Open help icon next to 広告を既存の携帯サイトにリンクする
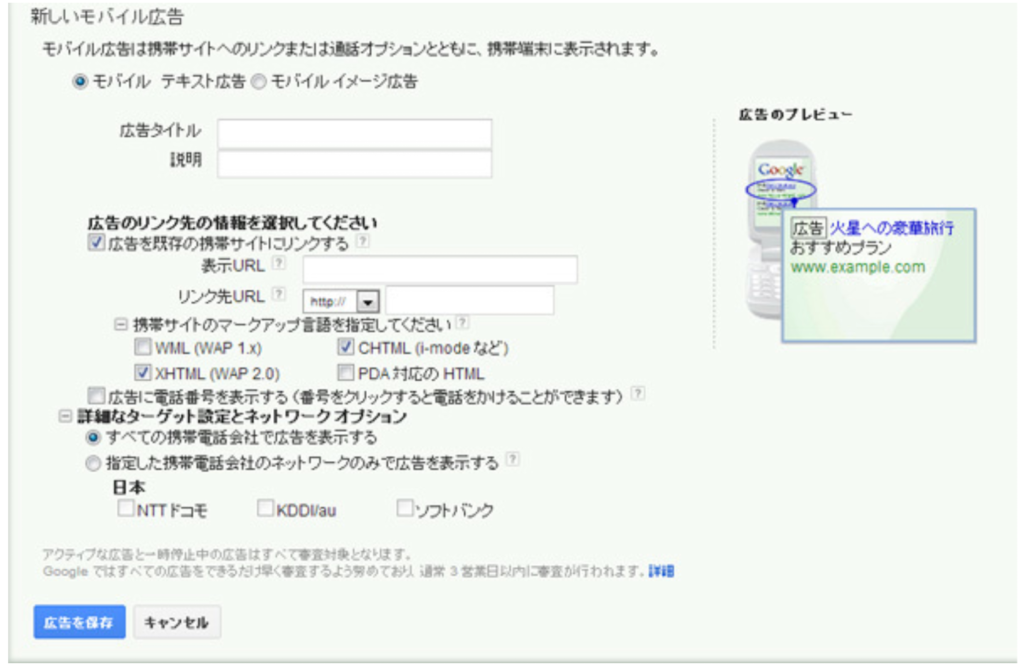Image resolution: width=1024 pixels, height=669 pixels. 363,243
